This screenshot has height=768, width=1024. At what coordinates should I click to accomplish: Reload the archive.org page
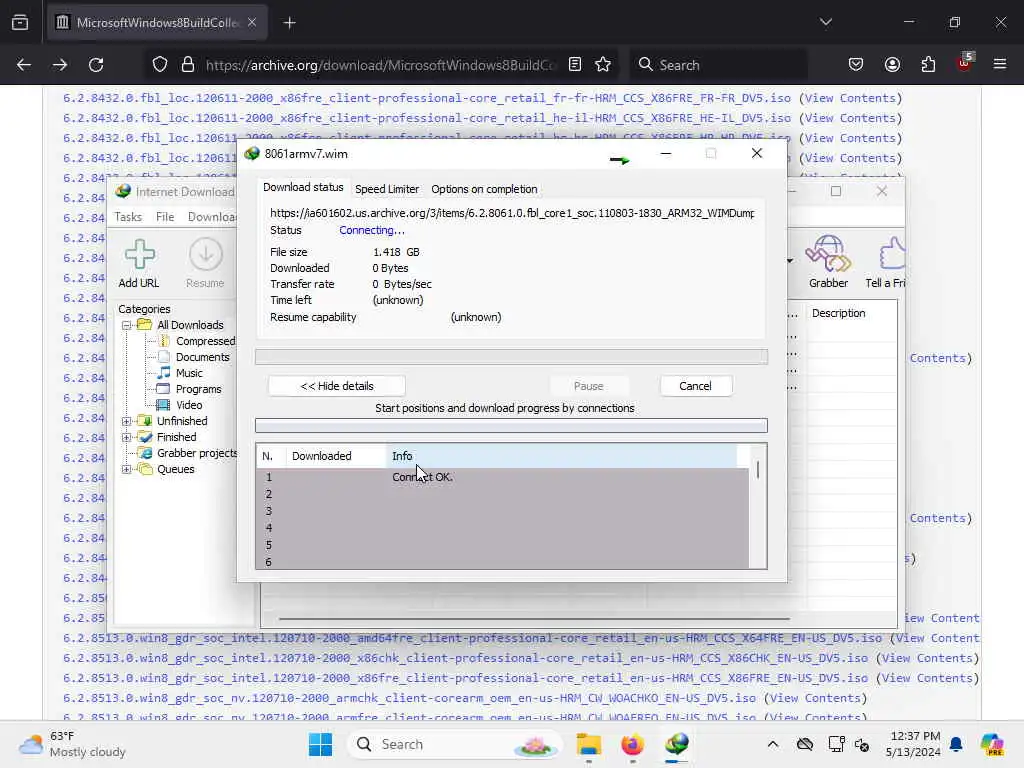pyautogui.click(x=96, y=65)
